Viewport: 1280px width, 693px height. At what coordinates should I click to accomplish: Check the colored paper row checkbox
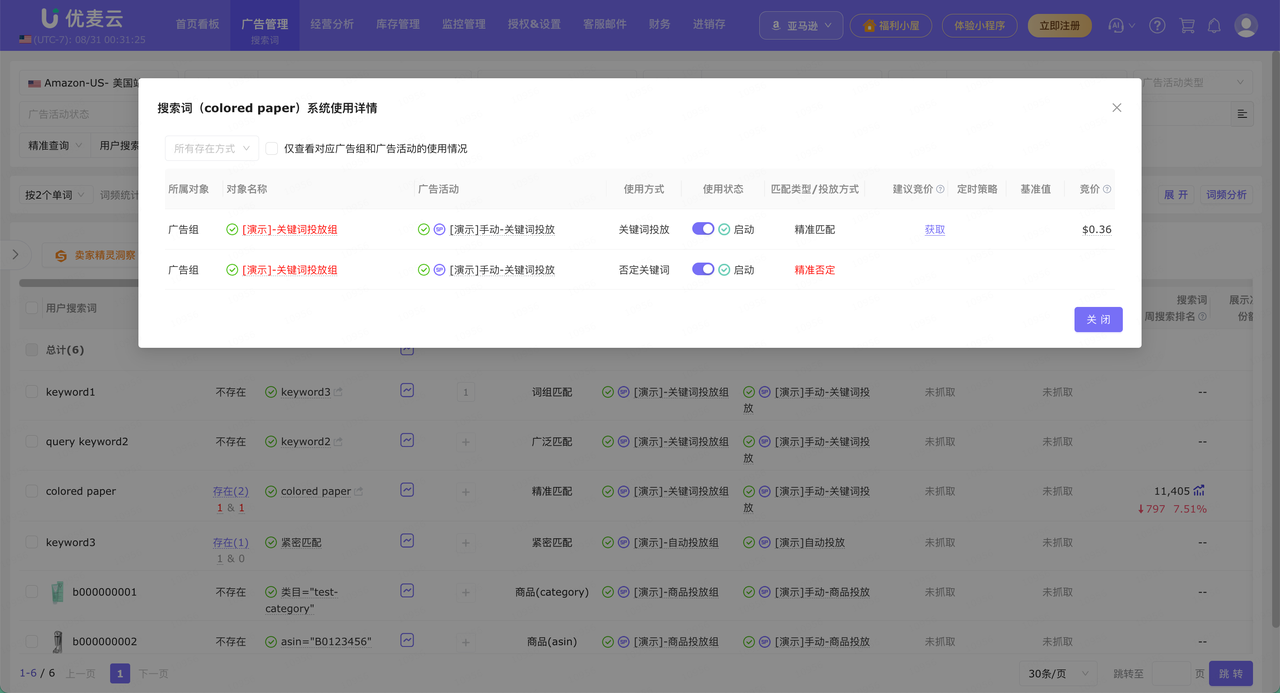pyautogui.click(x=32, y=491)
